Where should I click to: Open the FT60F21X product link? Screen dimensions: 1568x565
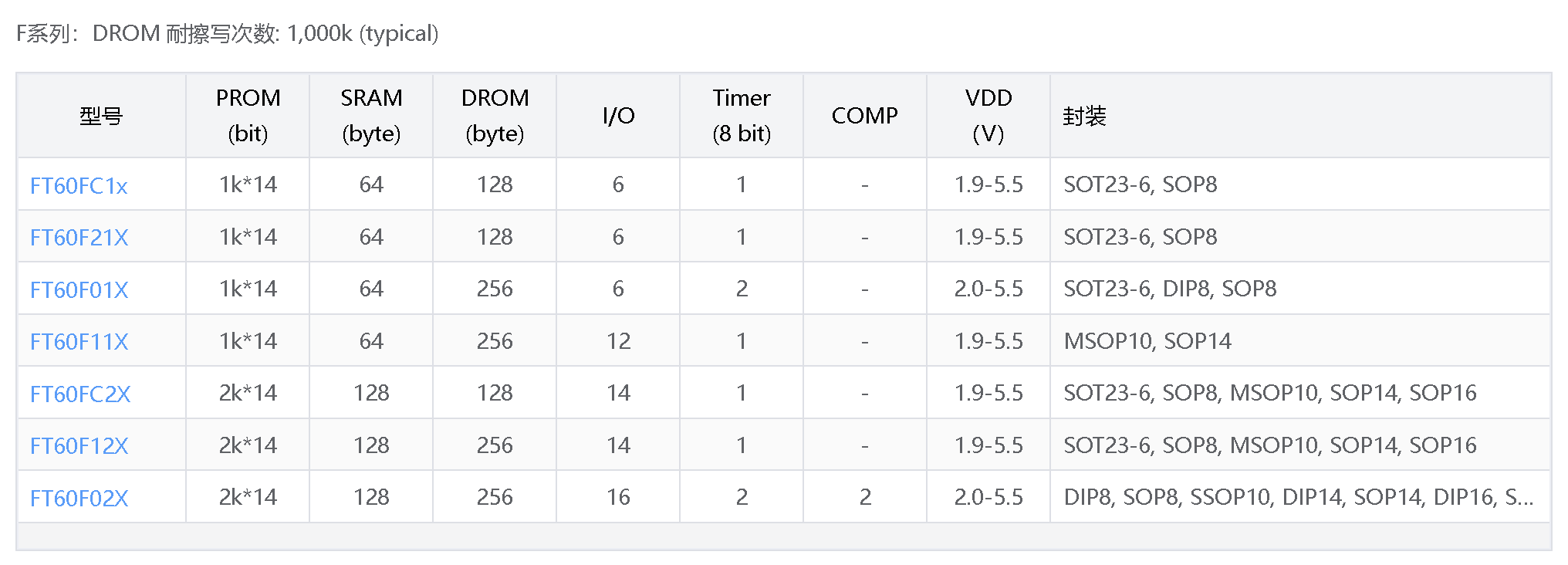[x=79, y=237]
